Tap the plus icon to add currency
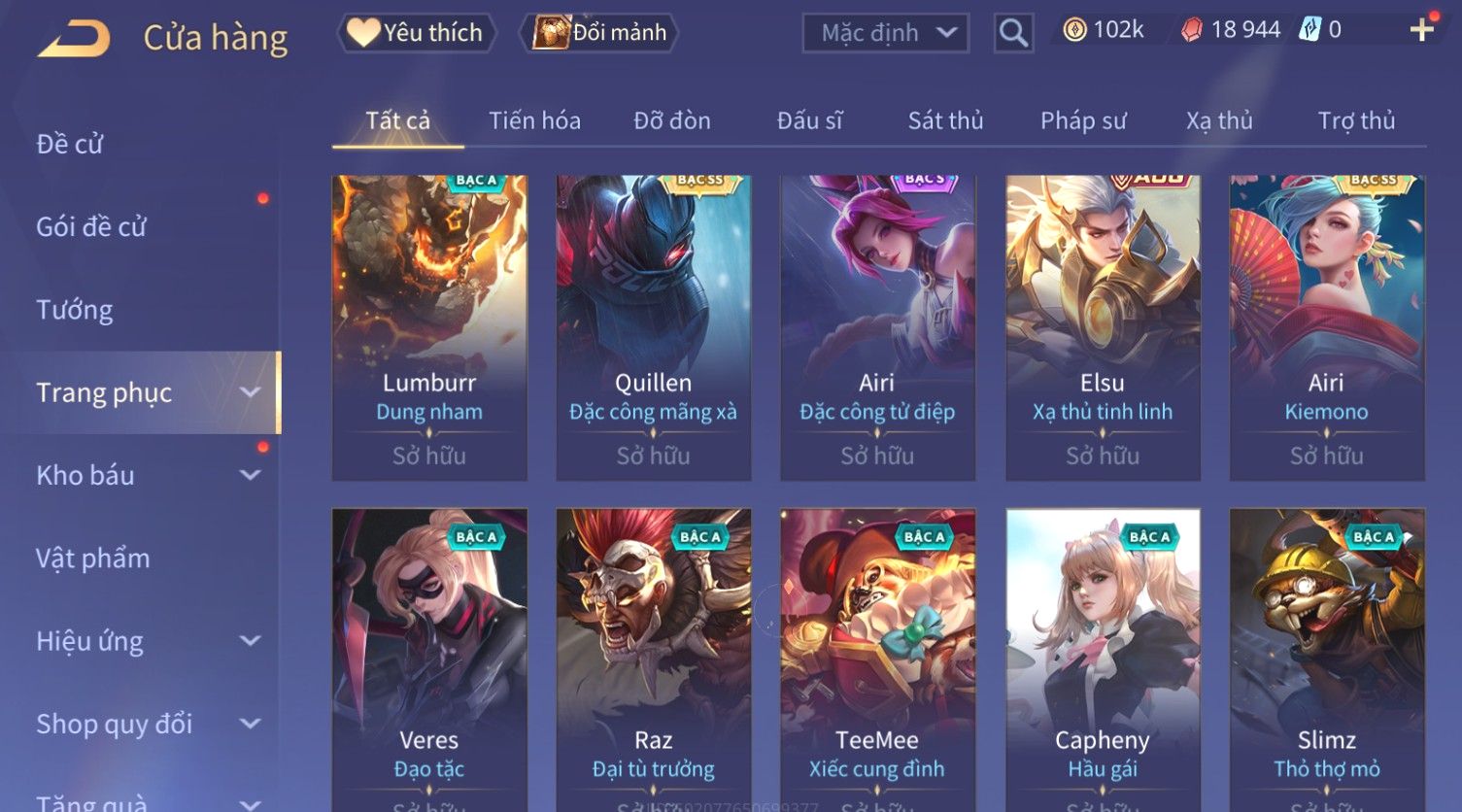 (x=1421, y=30)
